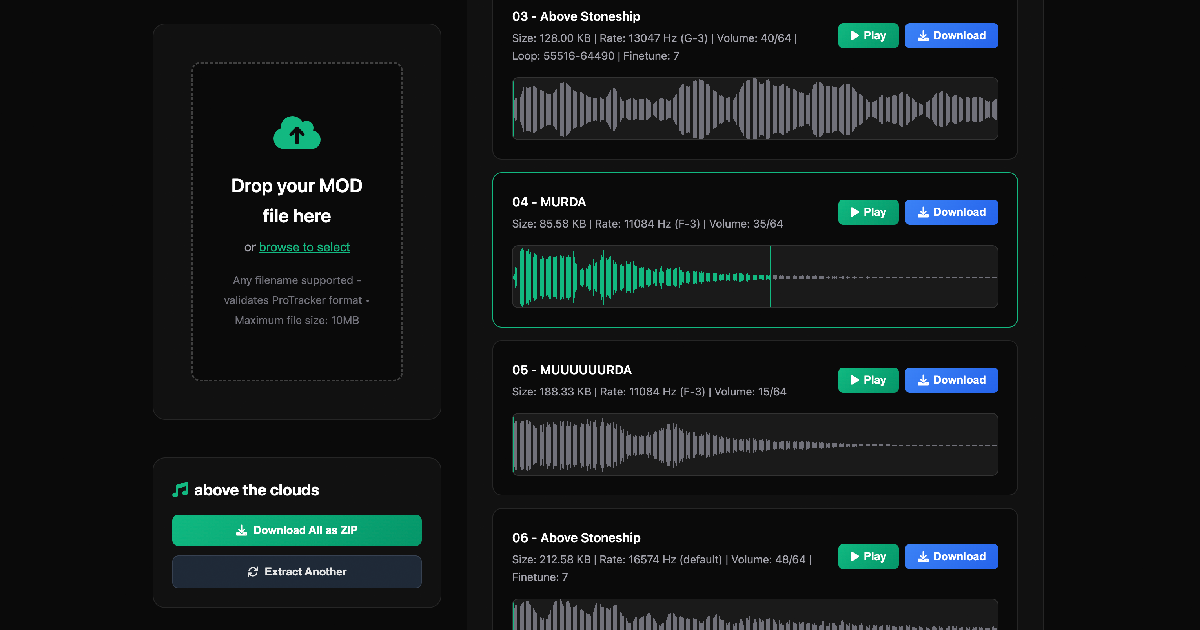This screenshot has height=630, width=1200.
Task: Click the download icon on the MURDA sample
Action: pos(921,212)
